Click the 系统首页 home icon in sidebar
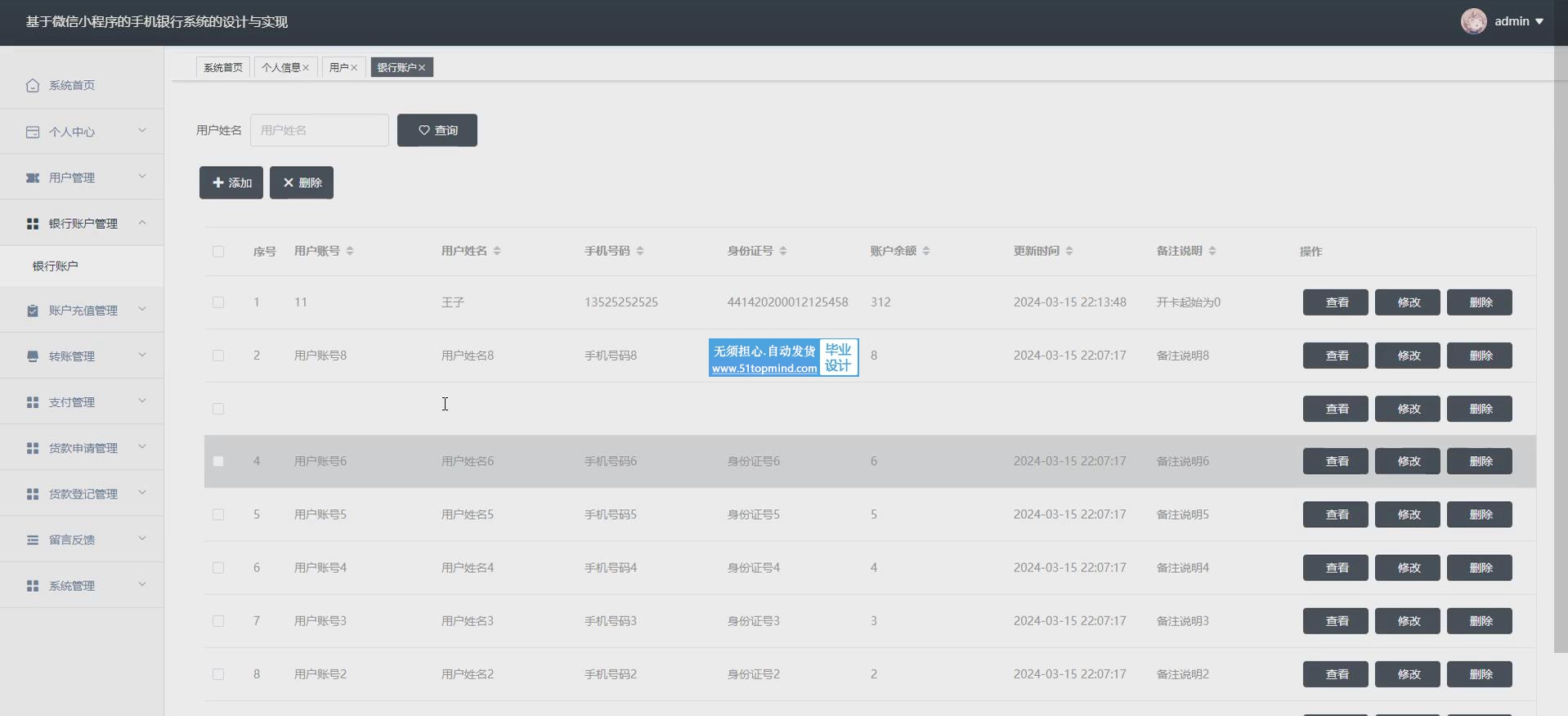The width and height of the screenshot is (1568, 716). coord(33,85)
